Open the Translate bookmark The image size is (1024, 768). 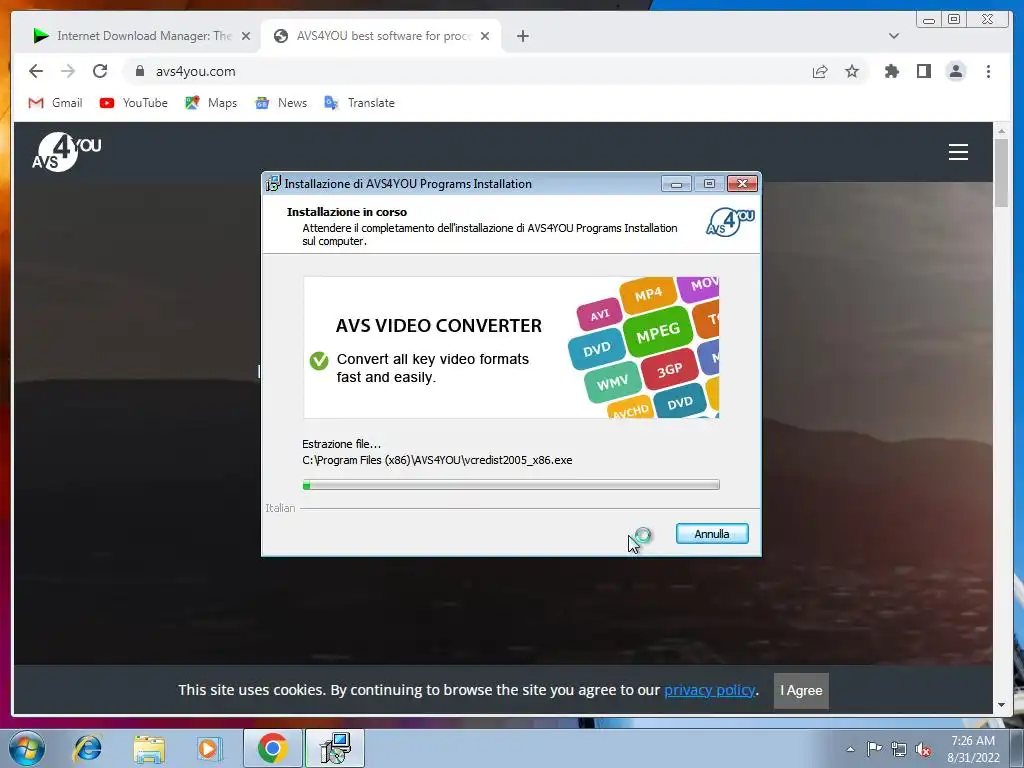tap(359, 103)
